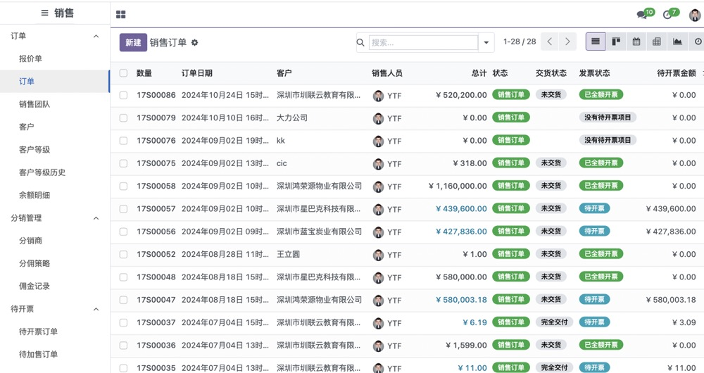Open 待开票订单 in the sidebar
The height and width of the screenshot is (373, 704).
click(x=38, y=332)
